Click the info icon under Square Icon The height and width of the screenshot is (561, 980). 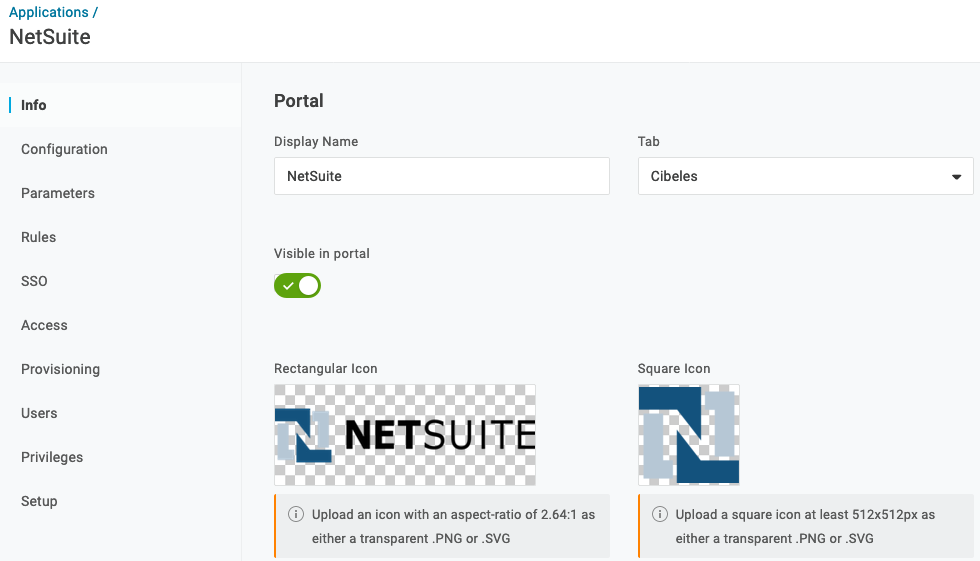pos(660,515)
